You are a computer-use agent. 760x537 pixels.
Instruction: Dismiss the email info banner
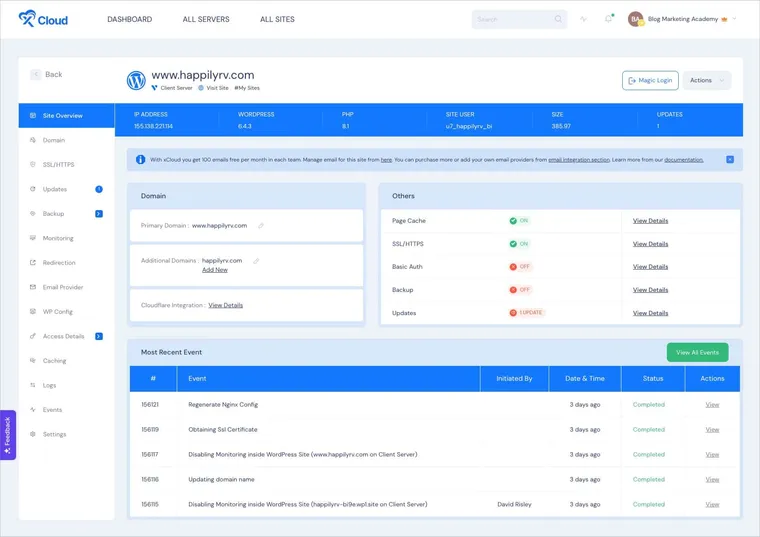pos(730,159)
